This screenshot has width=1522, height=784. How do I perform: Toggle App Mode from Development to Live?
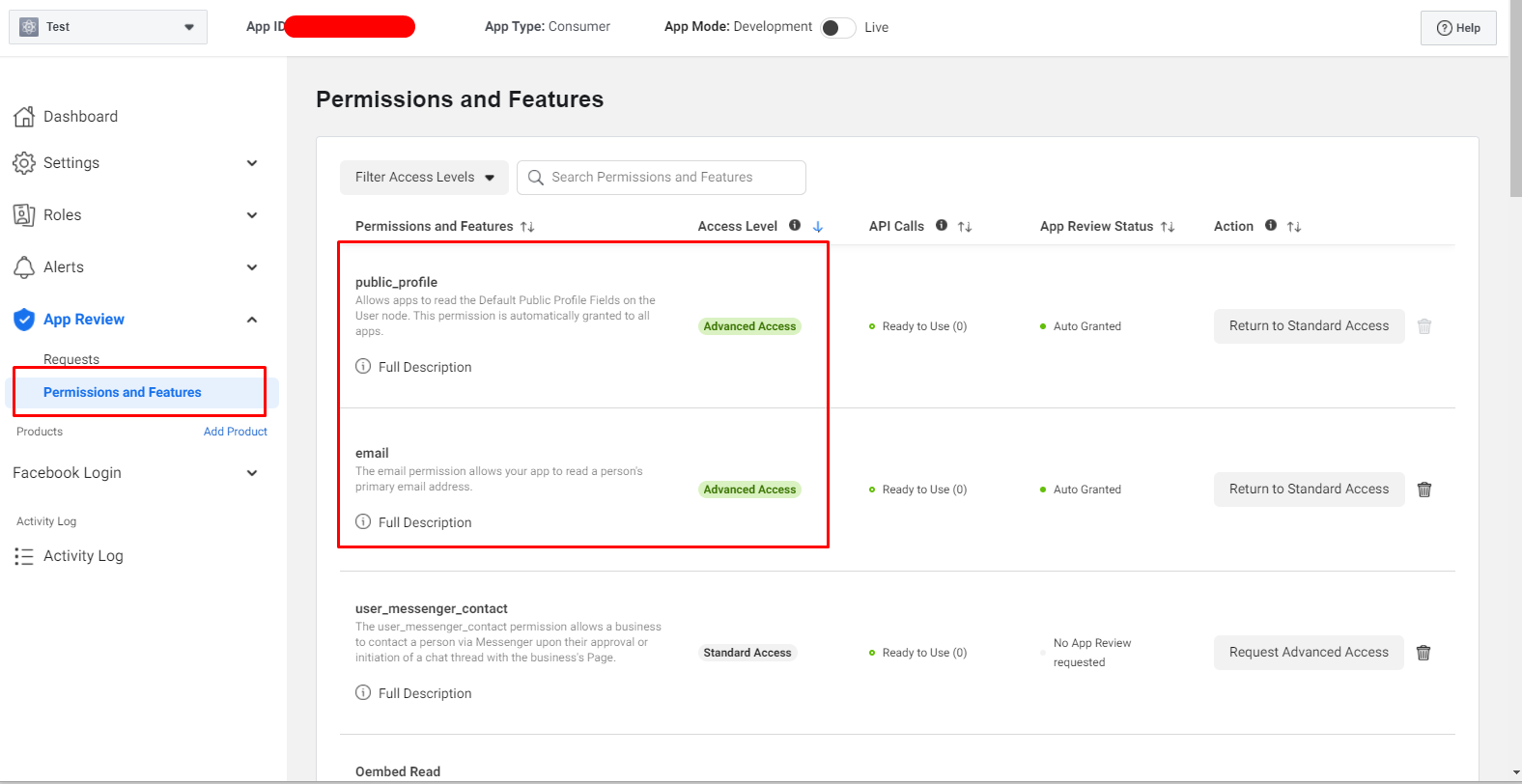pyautogui.click(x=837, y=27)
